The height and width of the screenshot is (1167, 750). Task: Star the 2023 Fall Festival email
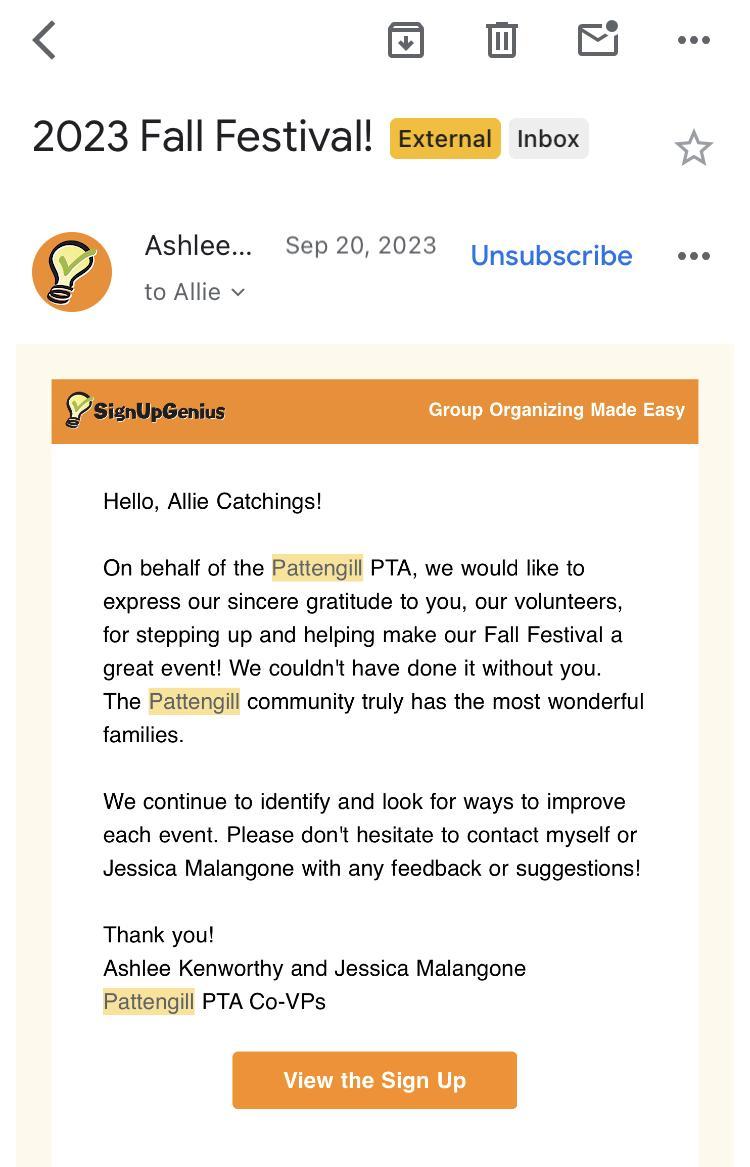(x=693, y=149)
